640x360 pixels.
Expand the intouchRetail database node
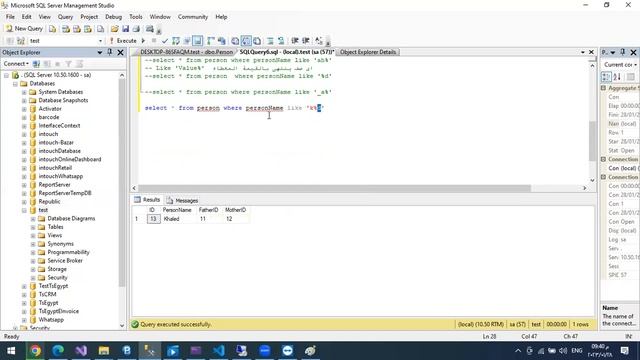24,168
